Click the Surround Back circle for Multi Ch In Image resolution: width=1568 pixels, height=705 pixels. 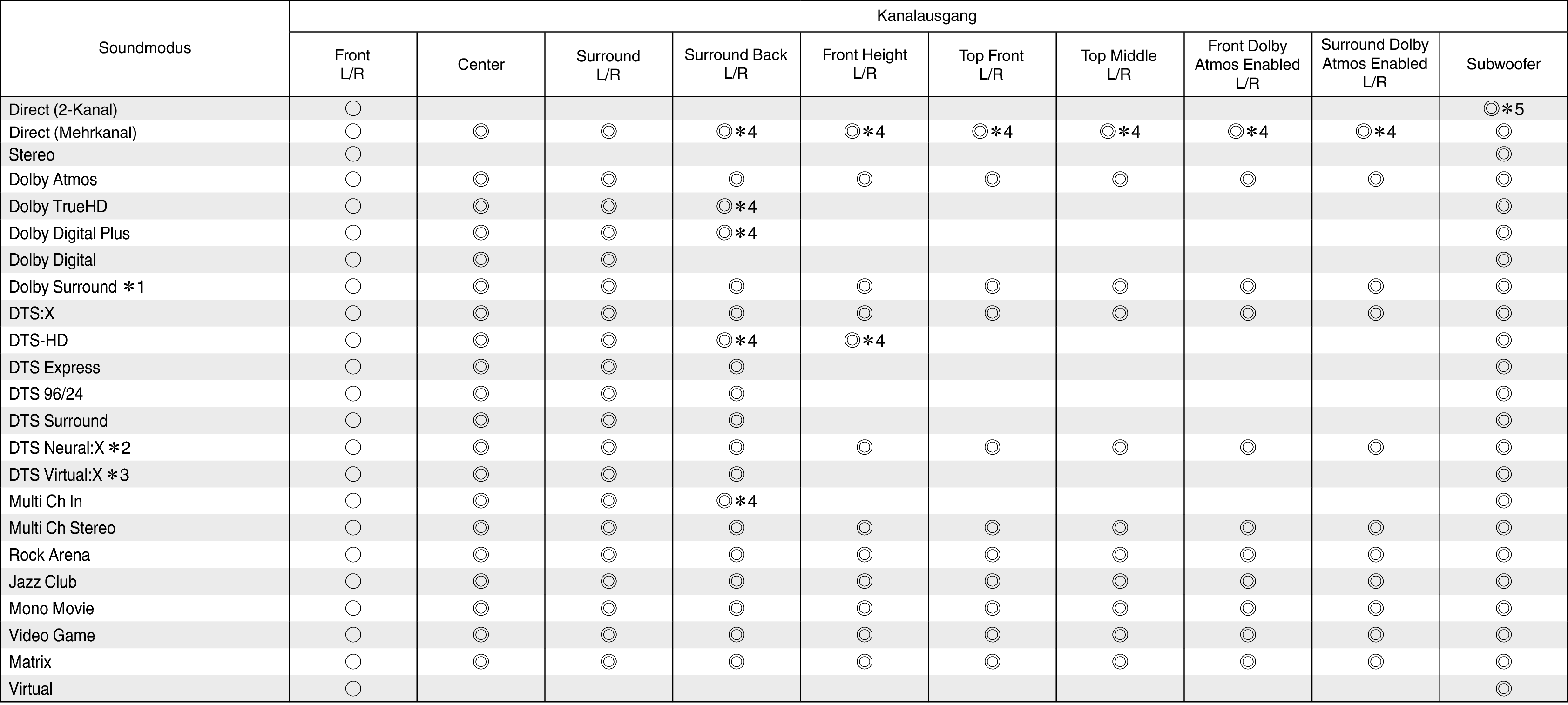724,501
